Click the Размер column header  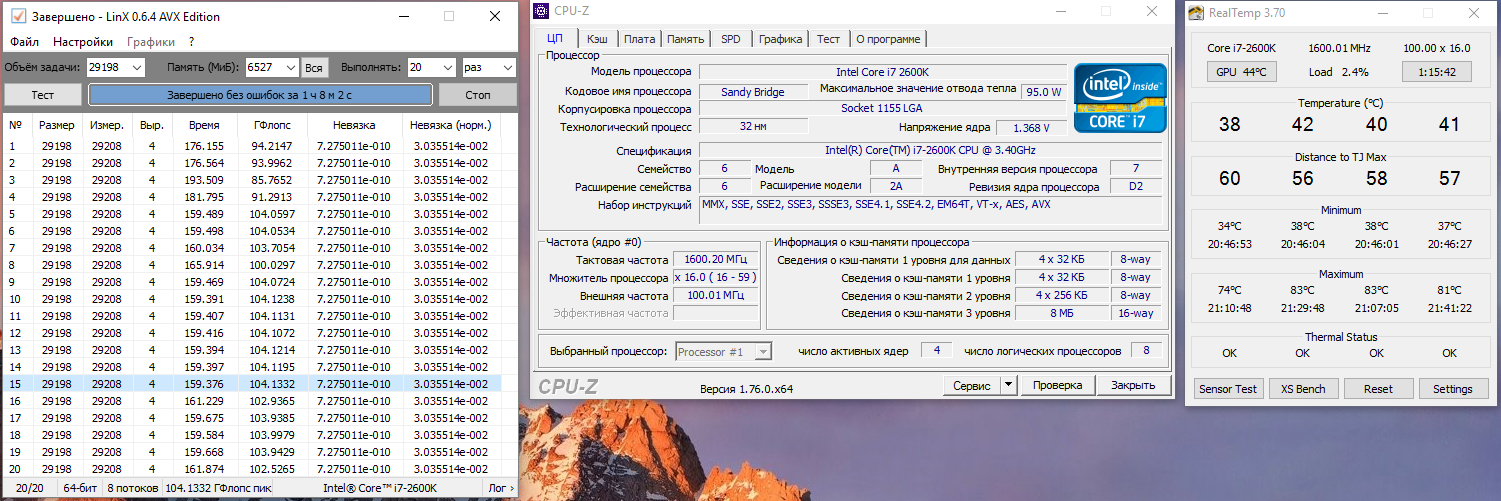point(57,125)
